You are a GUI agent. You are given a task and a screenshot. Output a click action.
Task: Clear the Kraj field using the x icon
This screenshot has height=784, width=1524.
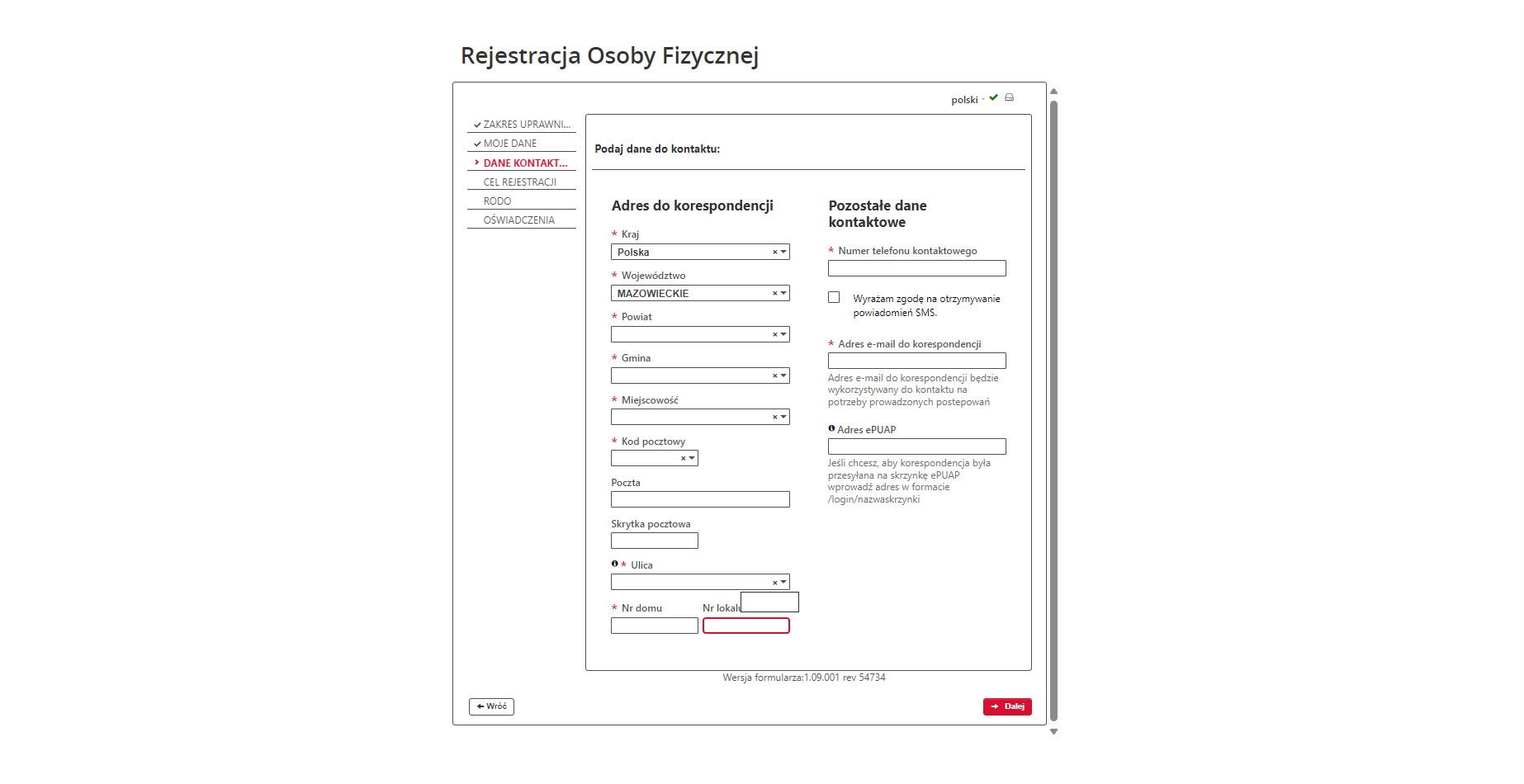pyautogui.click(x=774, y=253)
